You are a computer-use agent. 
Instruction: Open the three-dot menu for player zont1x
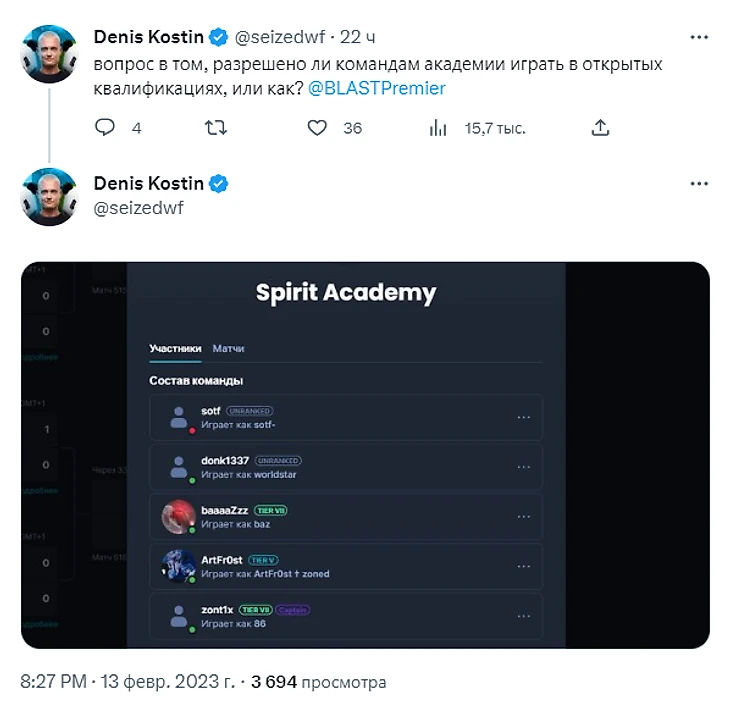click(x=523, y=616)
